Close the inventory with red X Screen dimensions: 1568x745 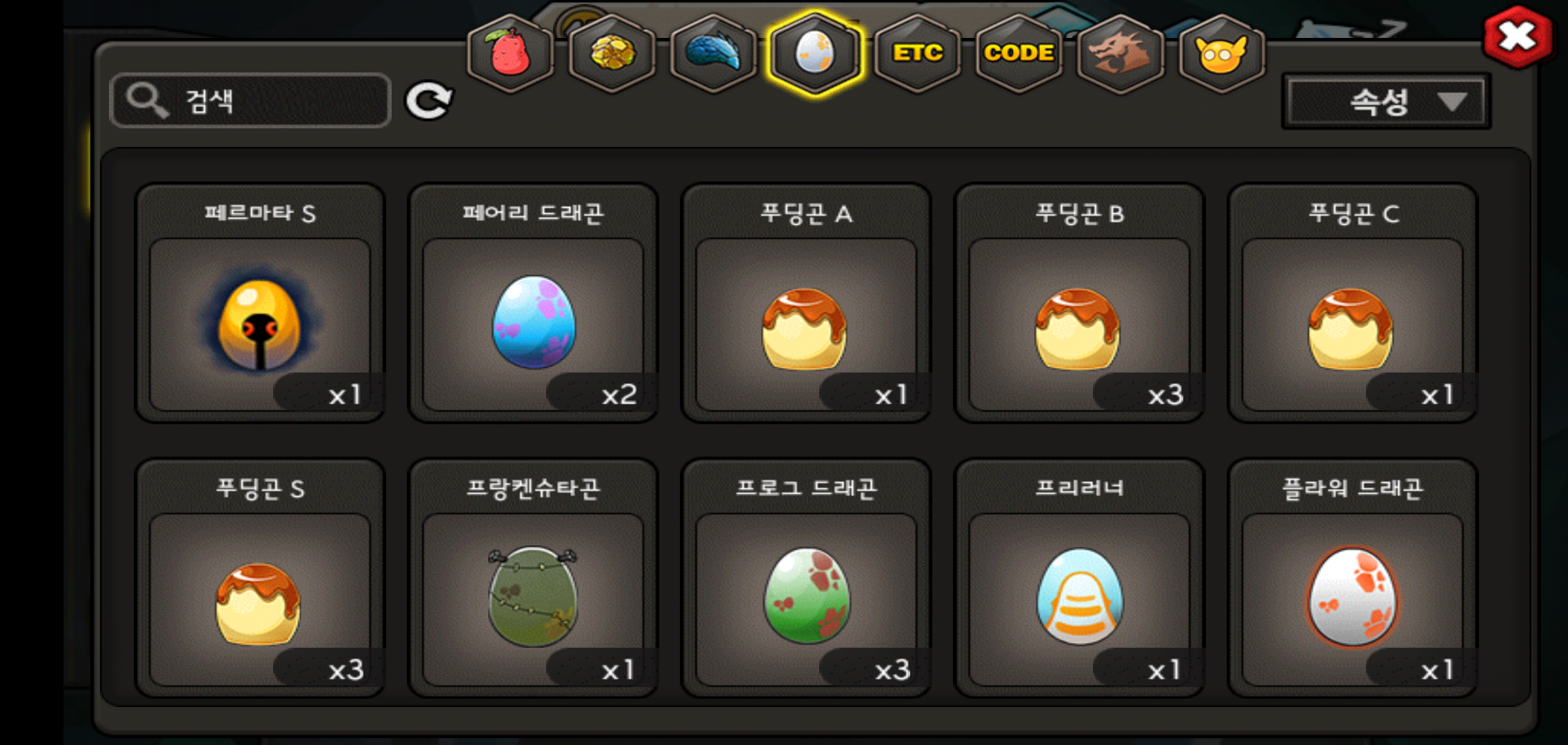coord(1518,37)
